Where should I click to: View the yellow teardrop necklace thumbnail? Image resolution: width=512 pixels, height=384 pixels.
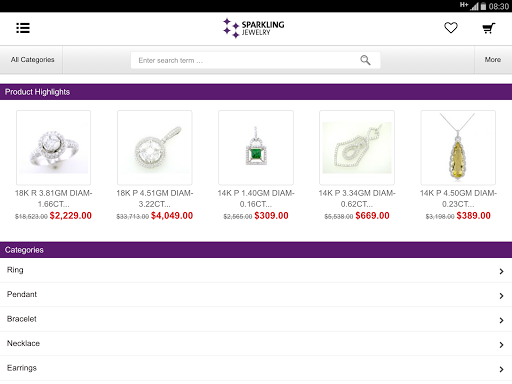pyautogui.click(x=458, y=148)
